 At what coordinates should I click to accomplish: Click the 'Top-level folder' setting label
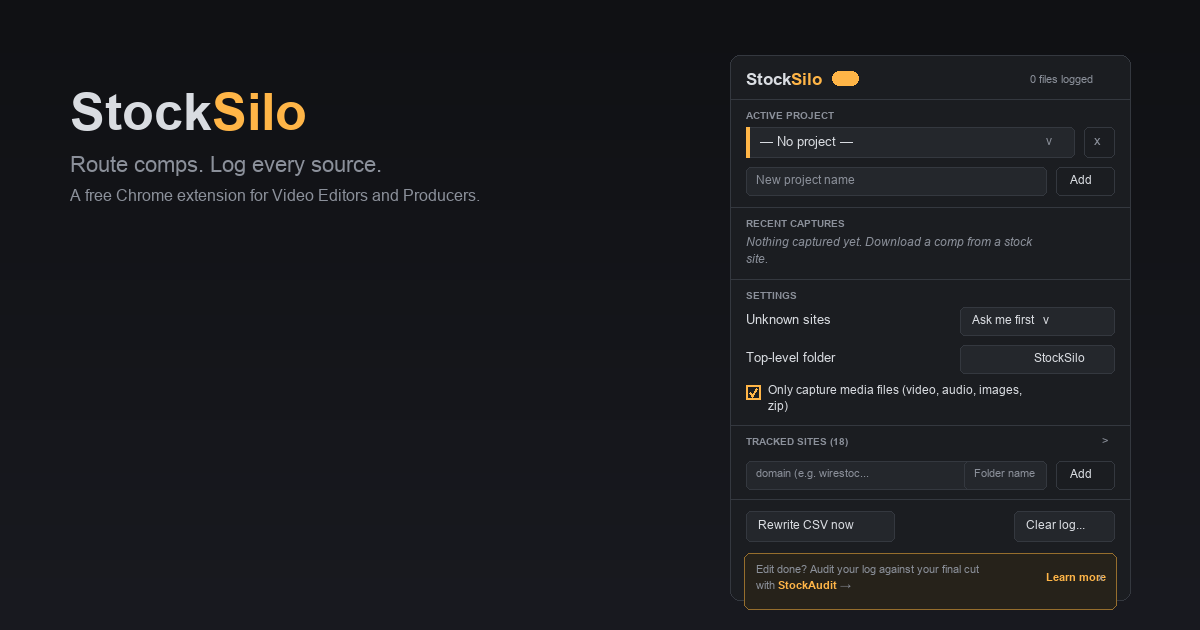click(x=791, y=358)
